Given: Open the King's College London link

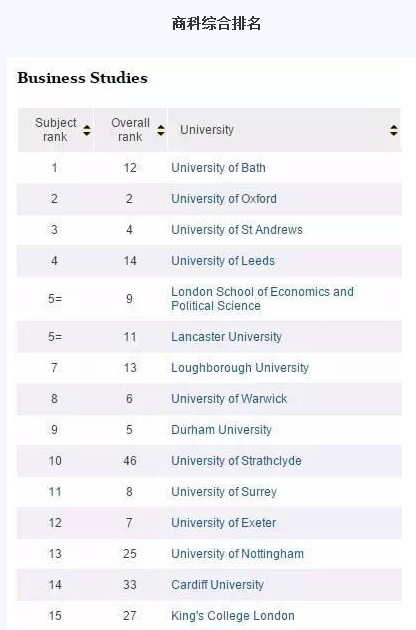Looking at the screenshot, I should [233, 616].
